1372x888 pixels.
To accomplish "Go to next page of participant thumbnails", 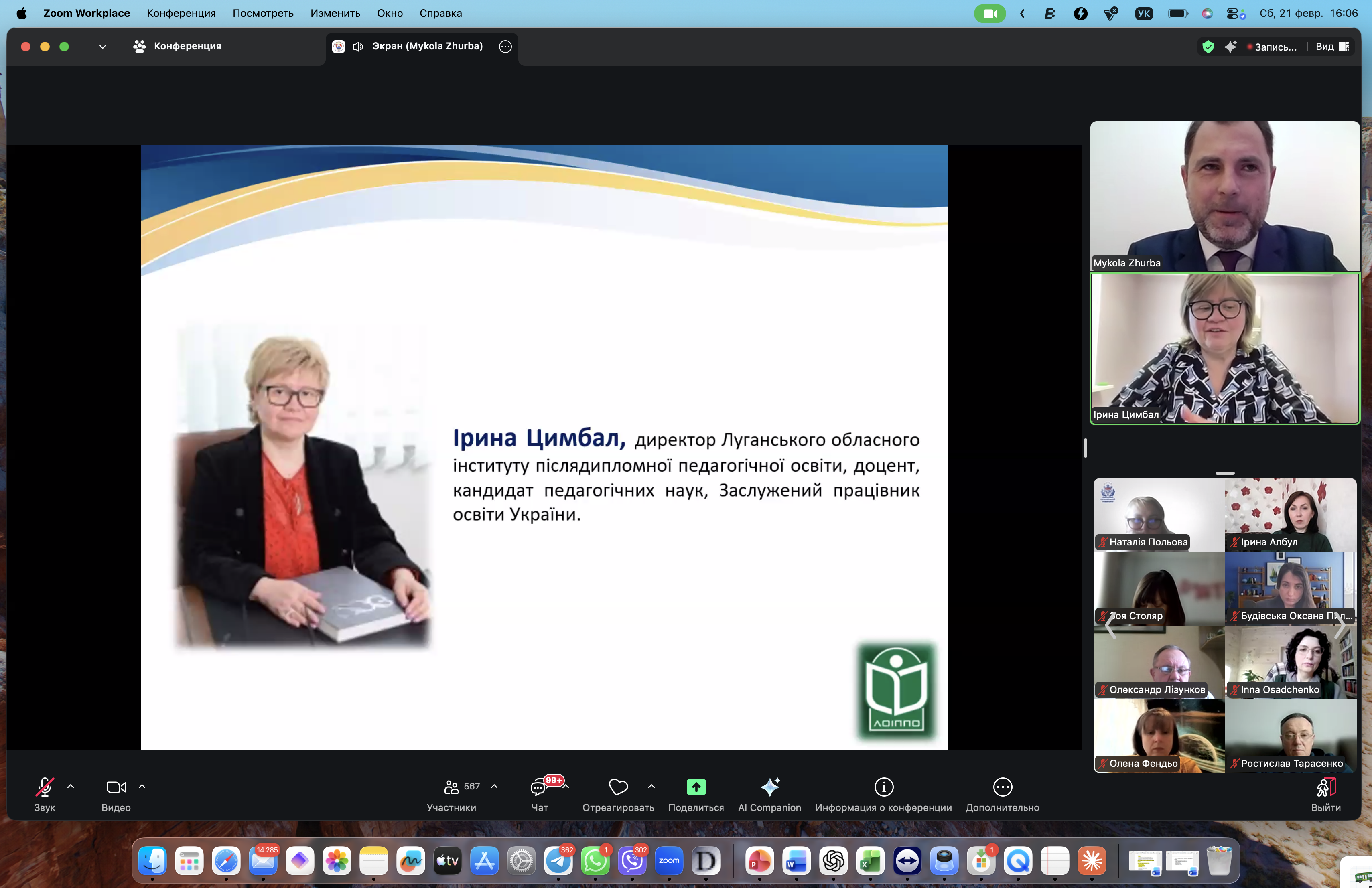I will 1341,625.
